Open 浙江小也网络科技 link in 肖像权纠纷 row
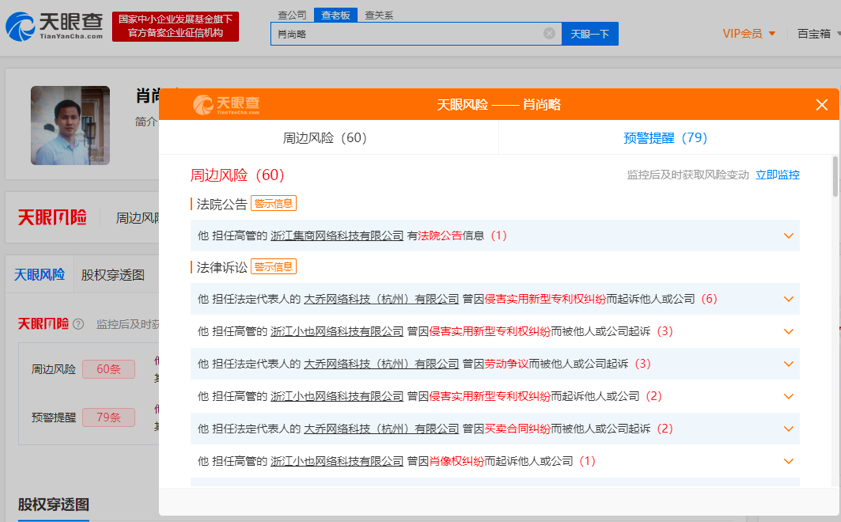 point(336,461)
